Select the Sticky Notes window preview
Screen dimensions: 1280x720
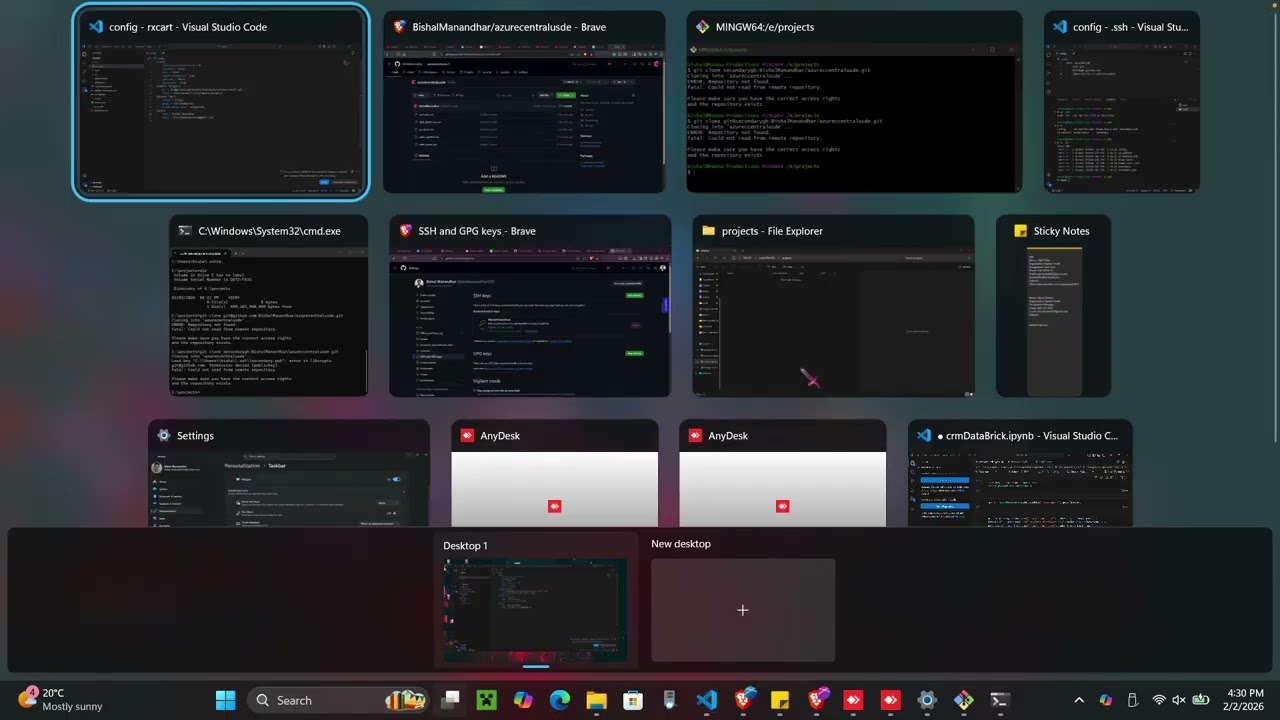point(1053,306)
